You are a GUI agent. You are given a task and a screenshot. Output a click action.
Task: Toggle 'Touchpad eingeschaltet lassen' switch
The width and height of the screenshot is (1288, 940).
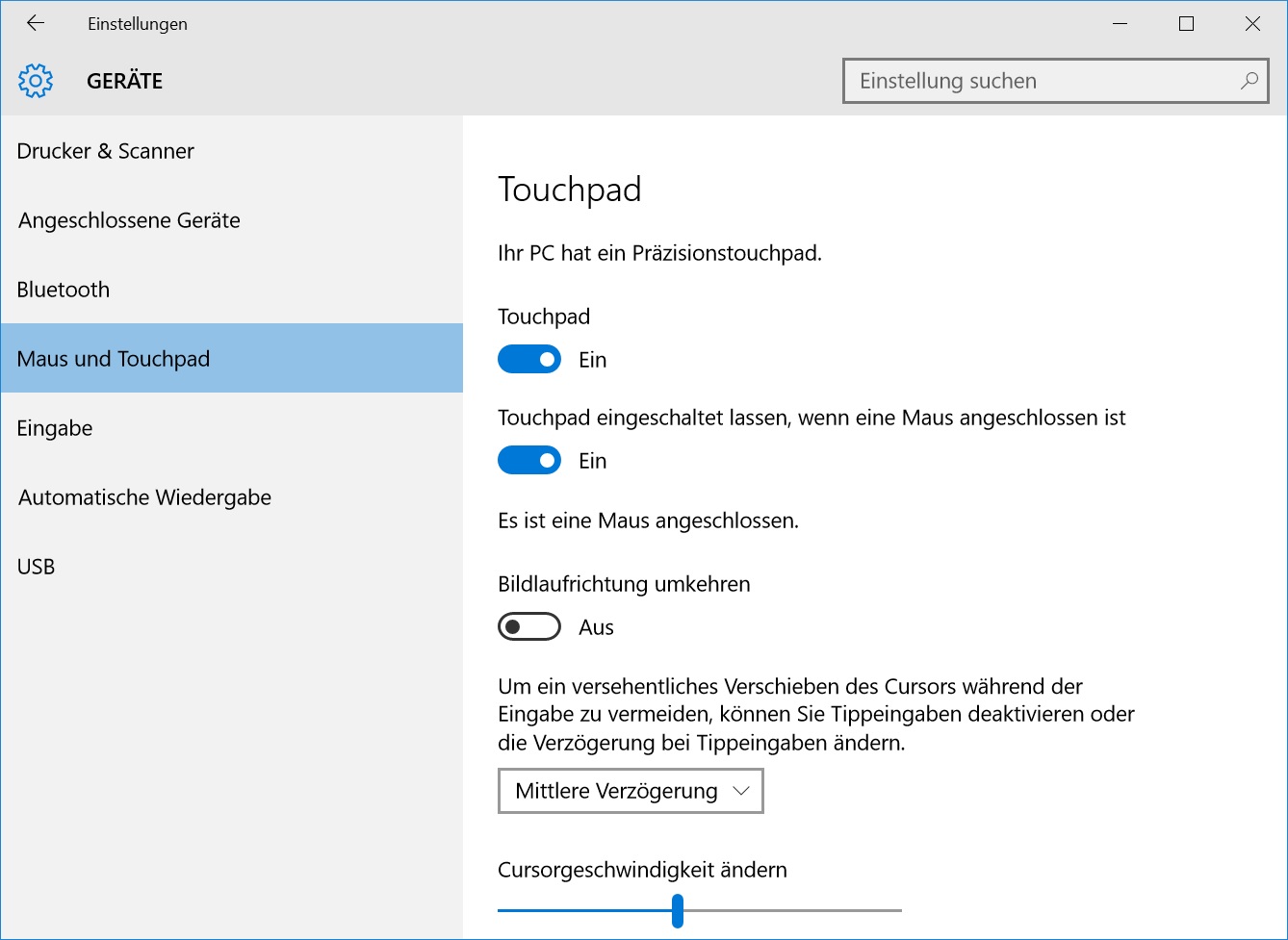coord(529,461)
